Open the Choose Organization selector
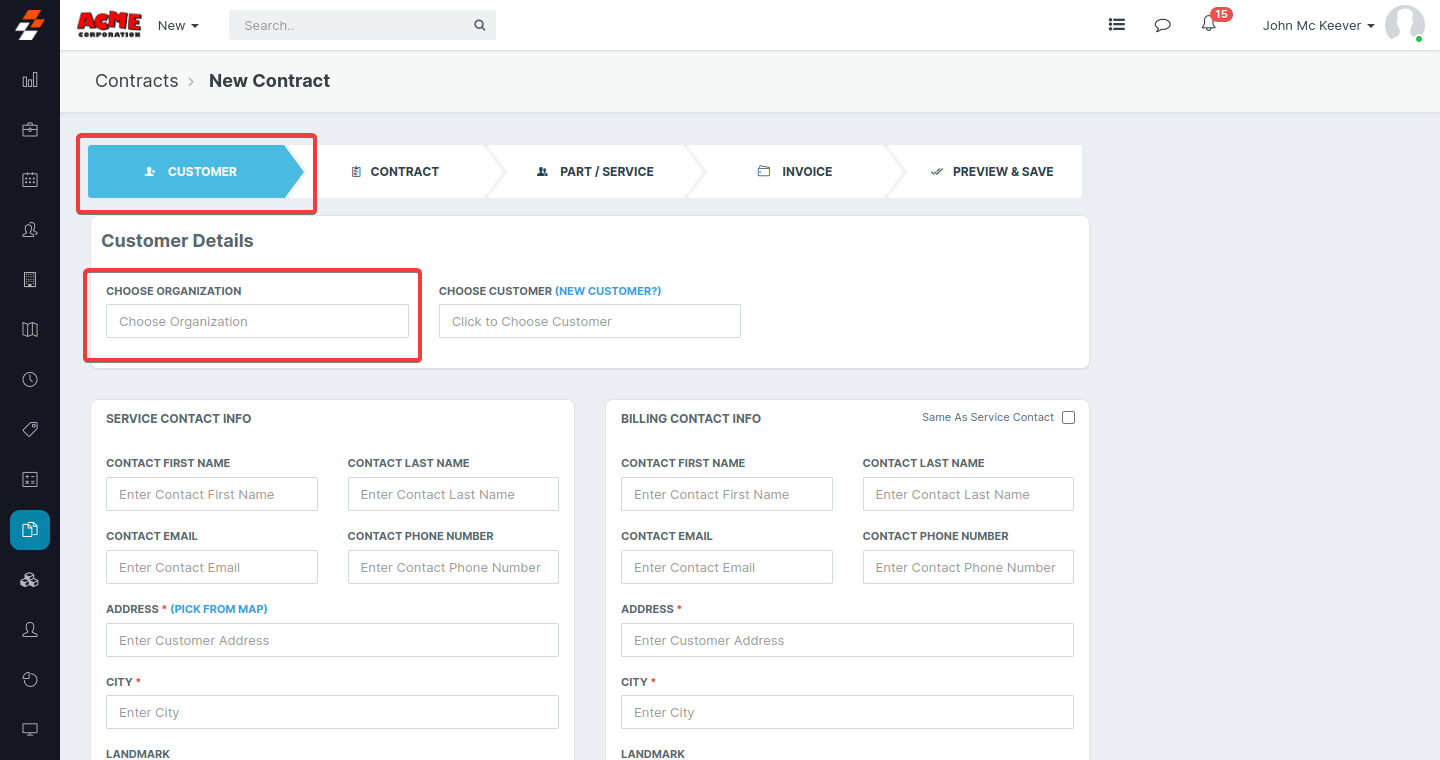Viewport: 1440px width, 760px height. pos(257,321)
